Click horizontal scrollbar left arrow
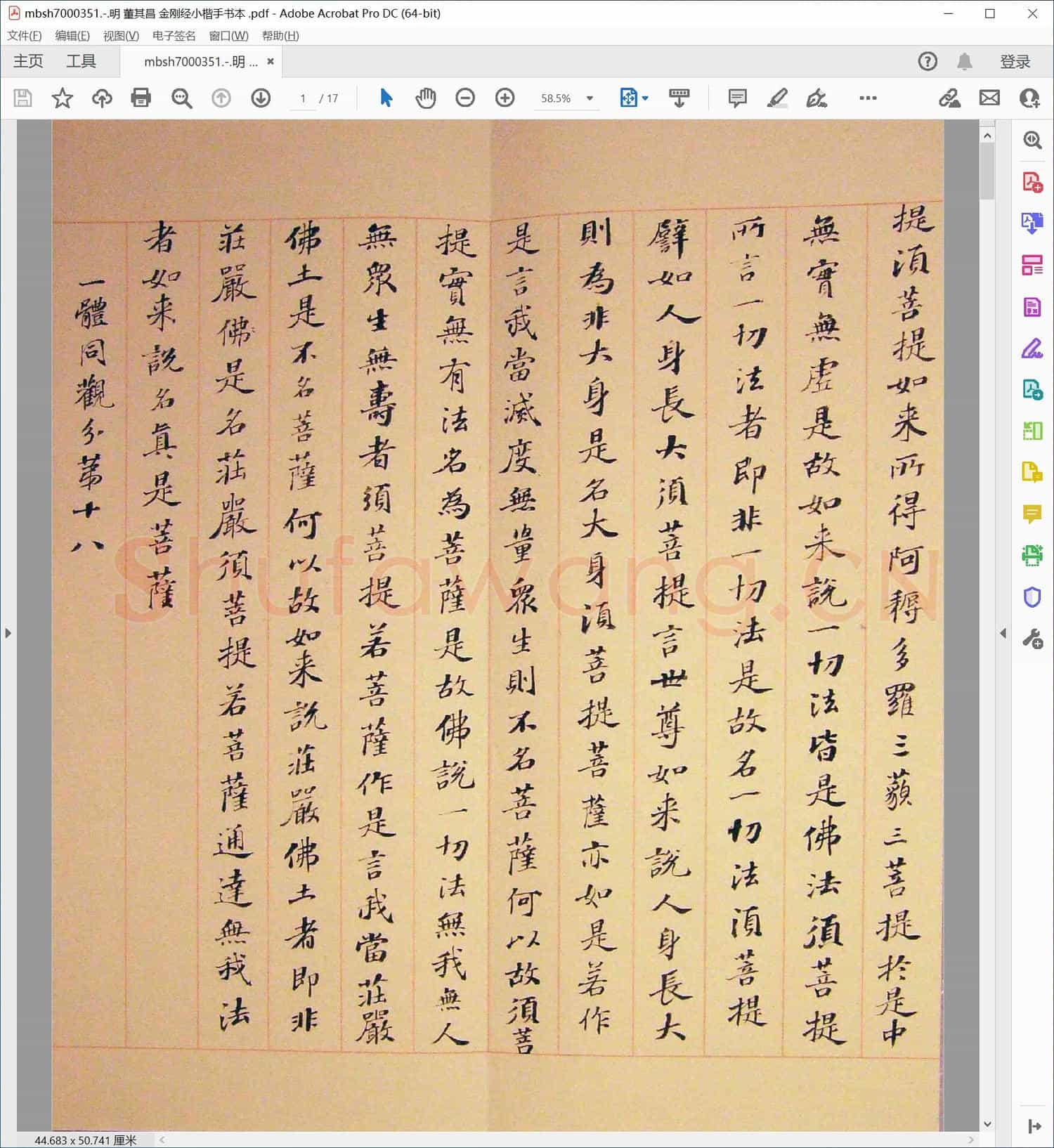 pyautogui.click(x=162, y=1140)
